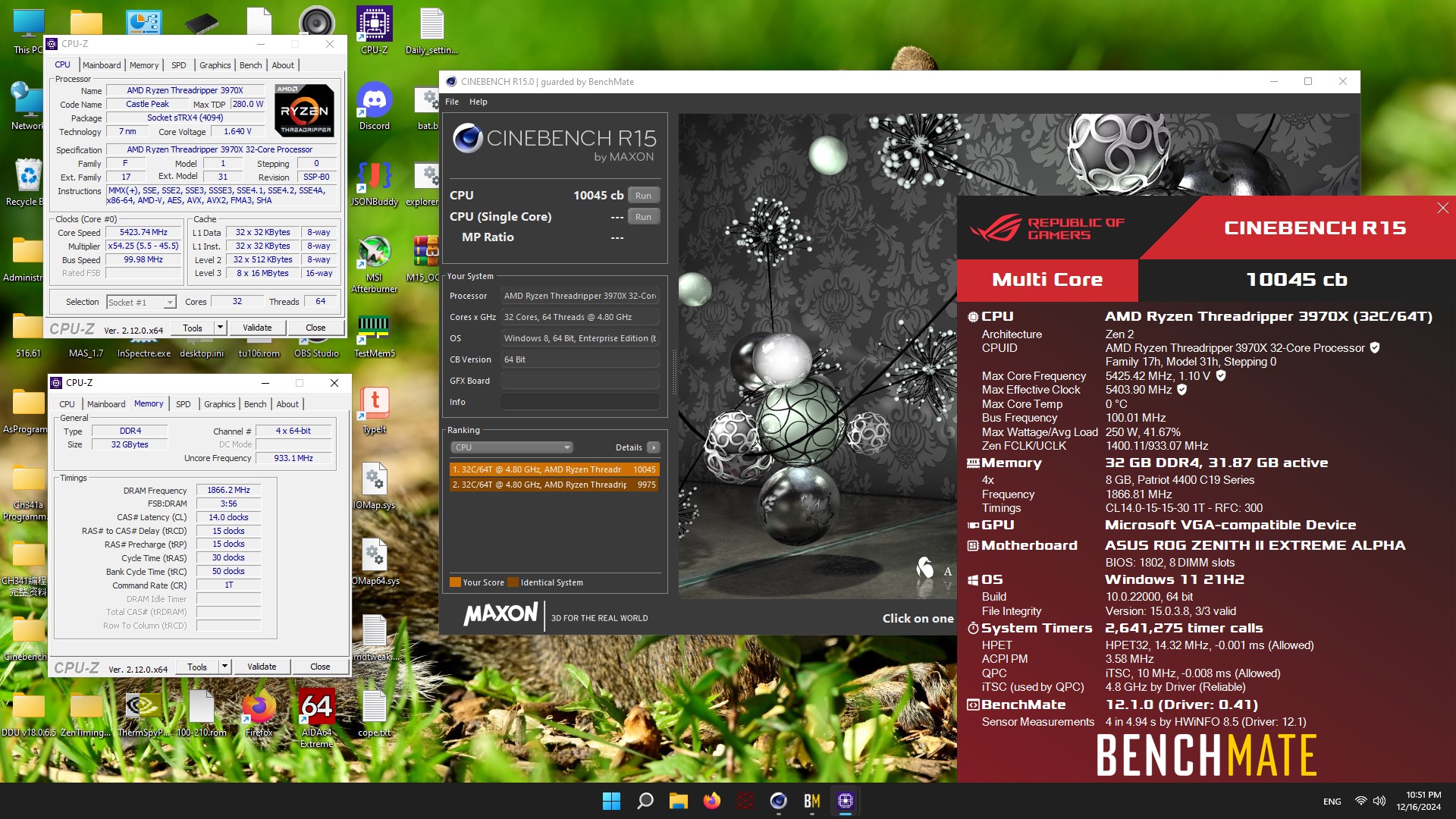Click the Cinebench Processor name field

click(x=579, y=296)
